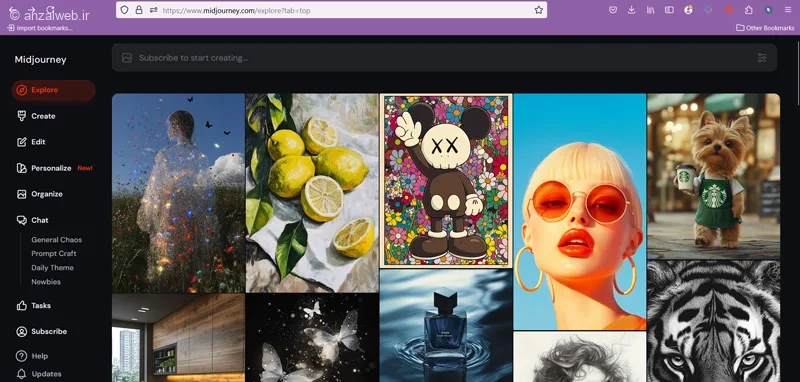The width and height of the screenshot is (800, 382).
Task: Click the round dark icon left of hamburger menu
Action: point(768,10)
